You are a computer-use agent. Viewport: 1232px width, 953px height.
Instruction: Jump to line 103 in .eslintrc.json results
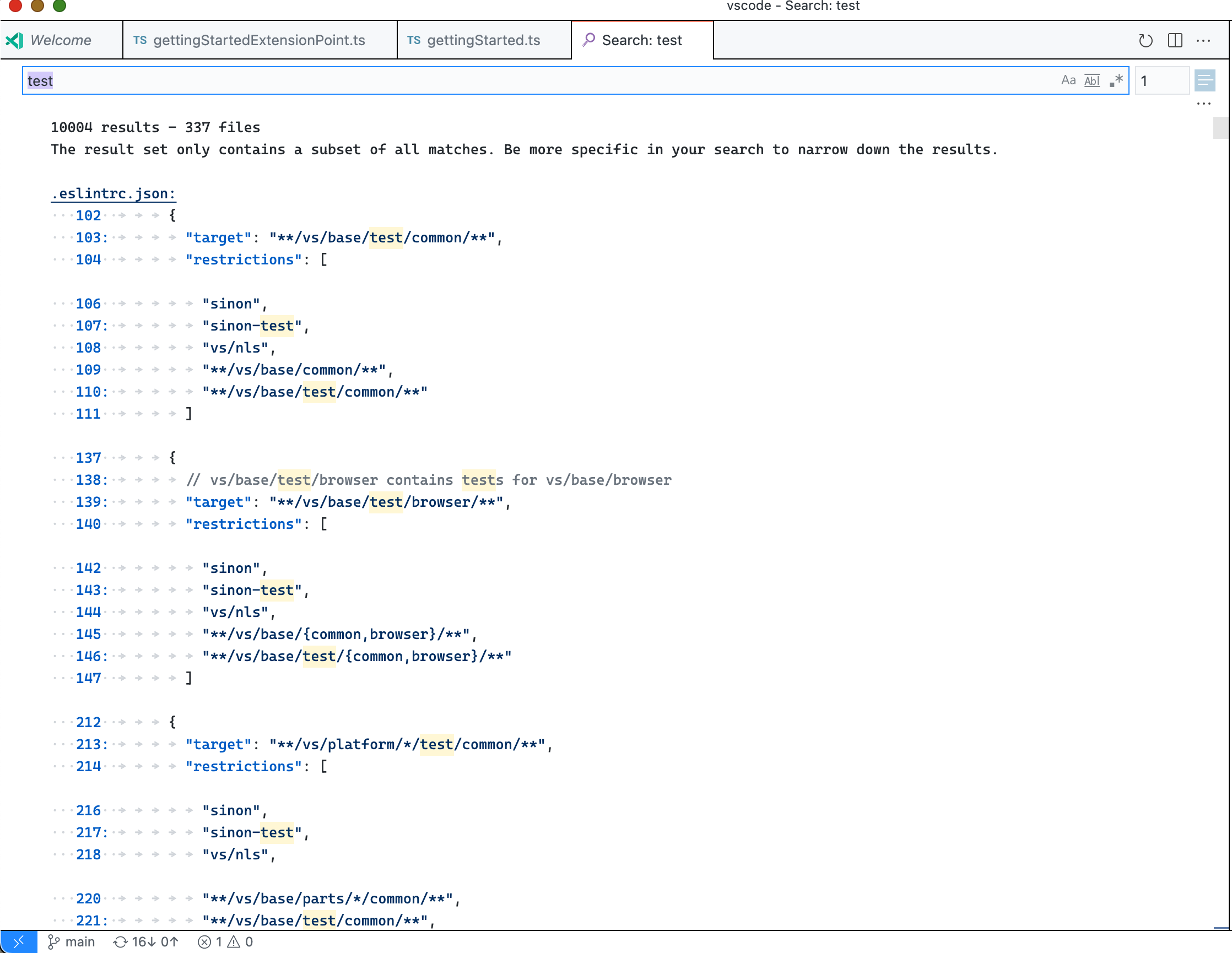[90, 237]
